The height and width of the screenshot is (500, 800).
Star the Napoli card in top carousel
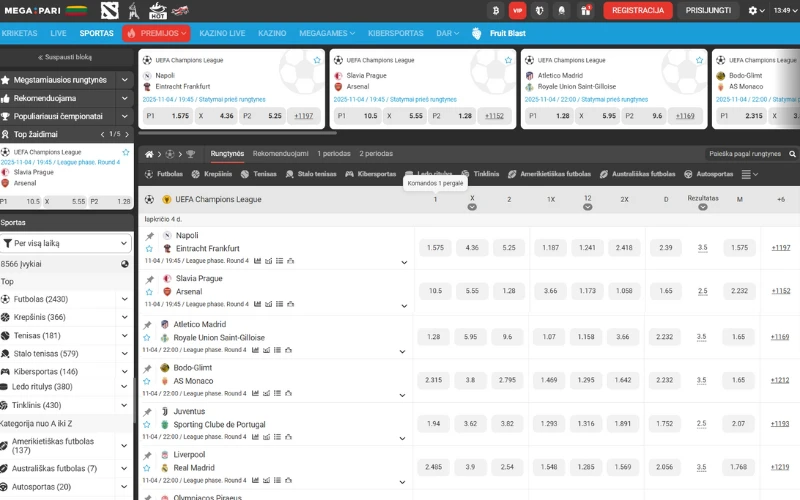(317, 60)
